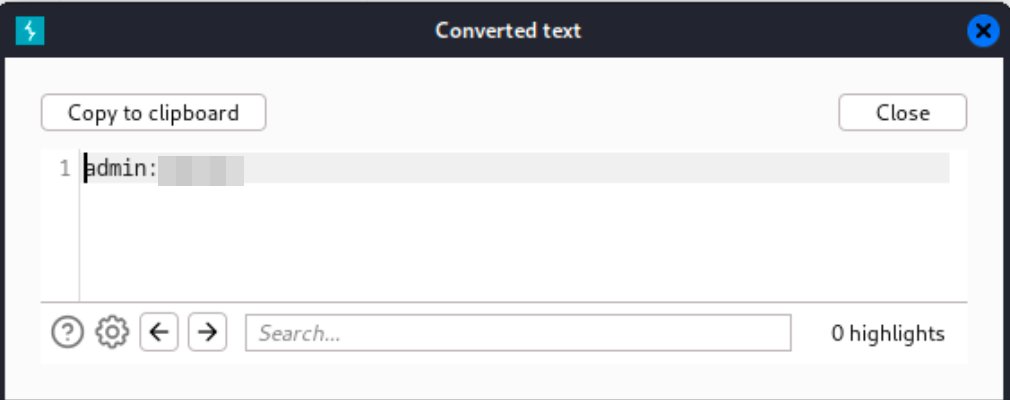Click line number 1 in the gutter
The width and height of the screenshot is (1010, 400).
click(x=65, y=169)
